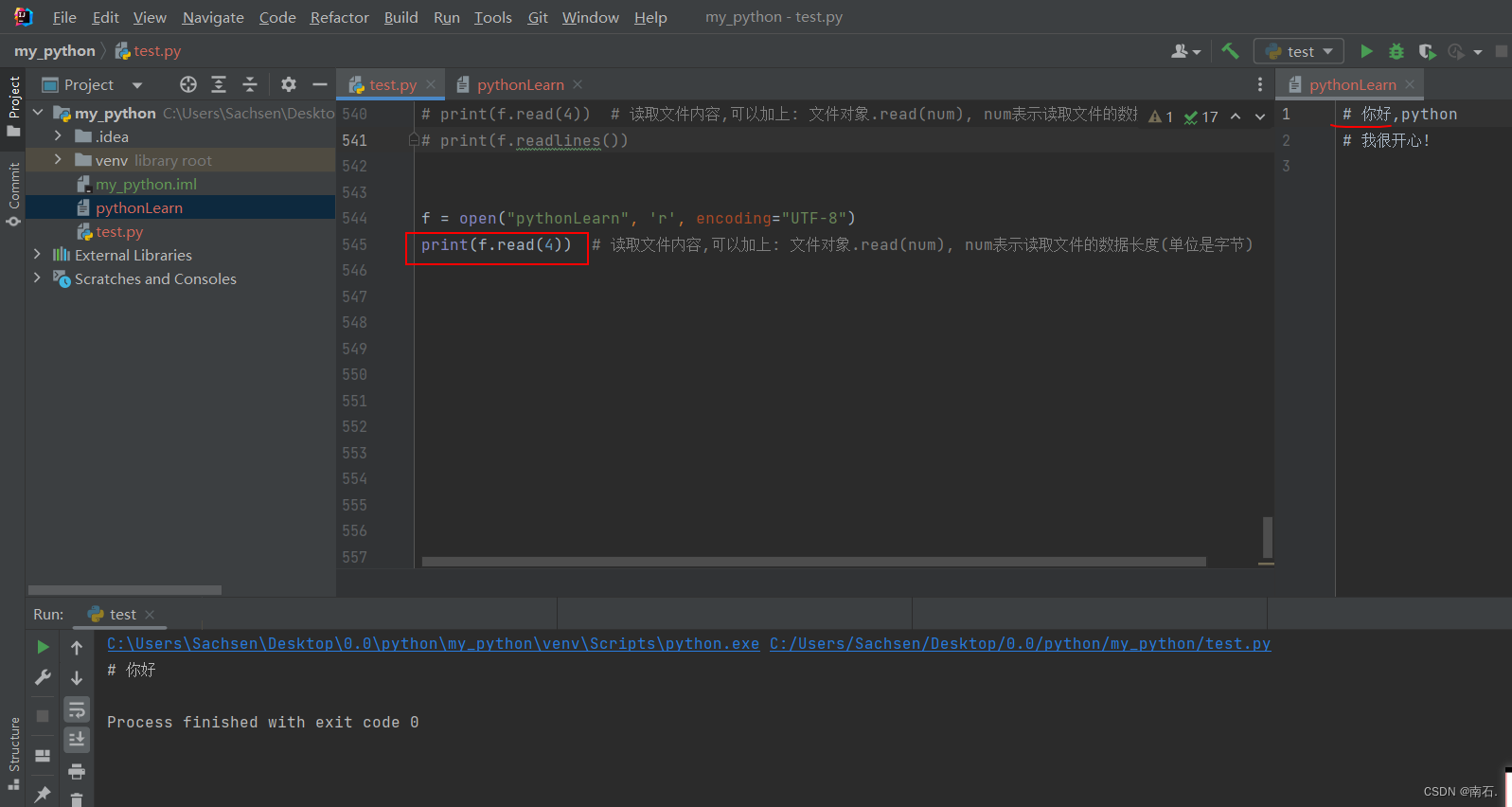Screen dimensions: 1512x807
Task: Go to next highlighted error arrow
Action: tap(1260, 117)
